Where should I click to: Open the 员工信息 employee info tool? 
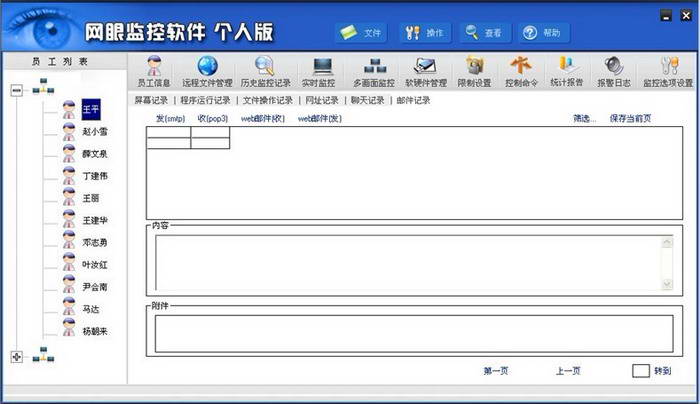coord(154,71)
